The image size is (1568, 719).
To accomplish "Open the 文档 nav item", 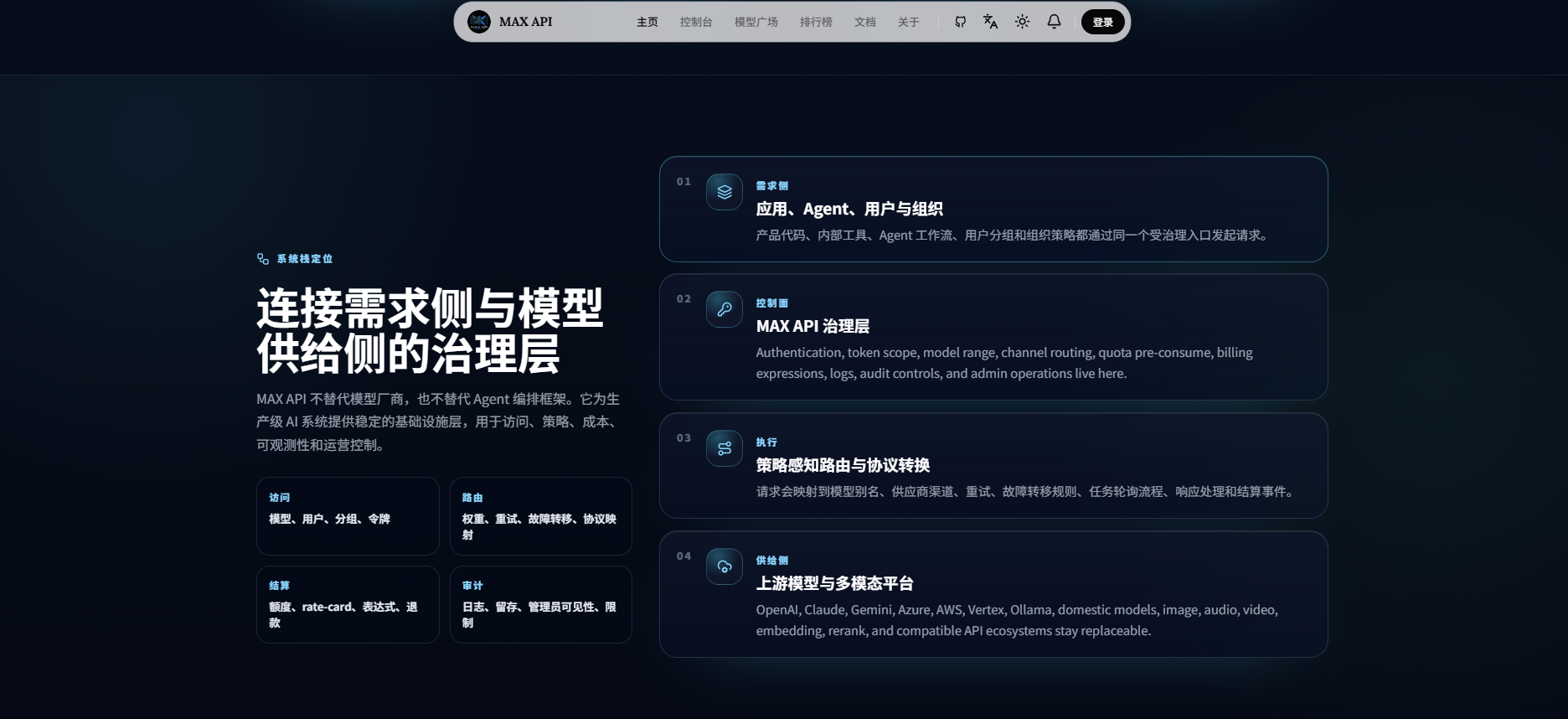I will 865,22.
